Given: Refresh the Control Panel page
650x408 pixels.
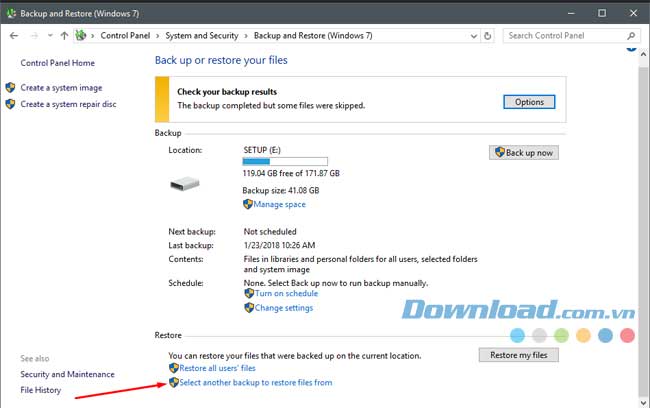Looking at the screenshot, I should (488, 36).
